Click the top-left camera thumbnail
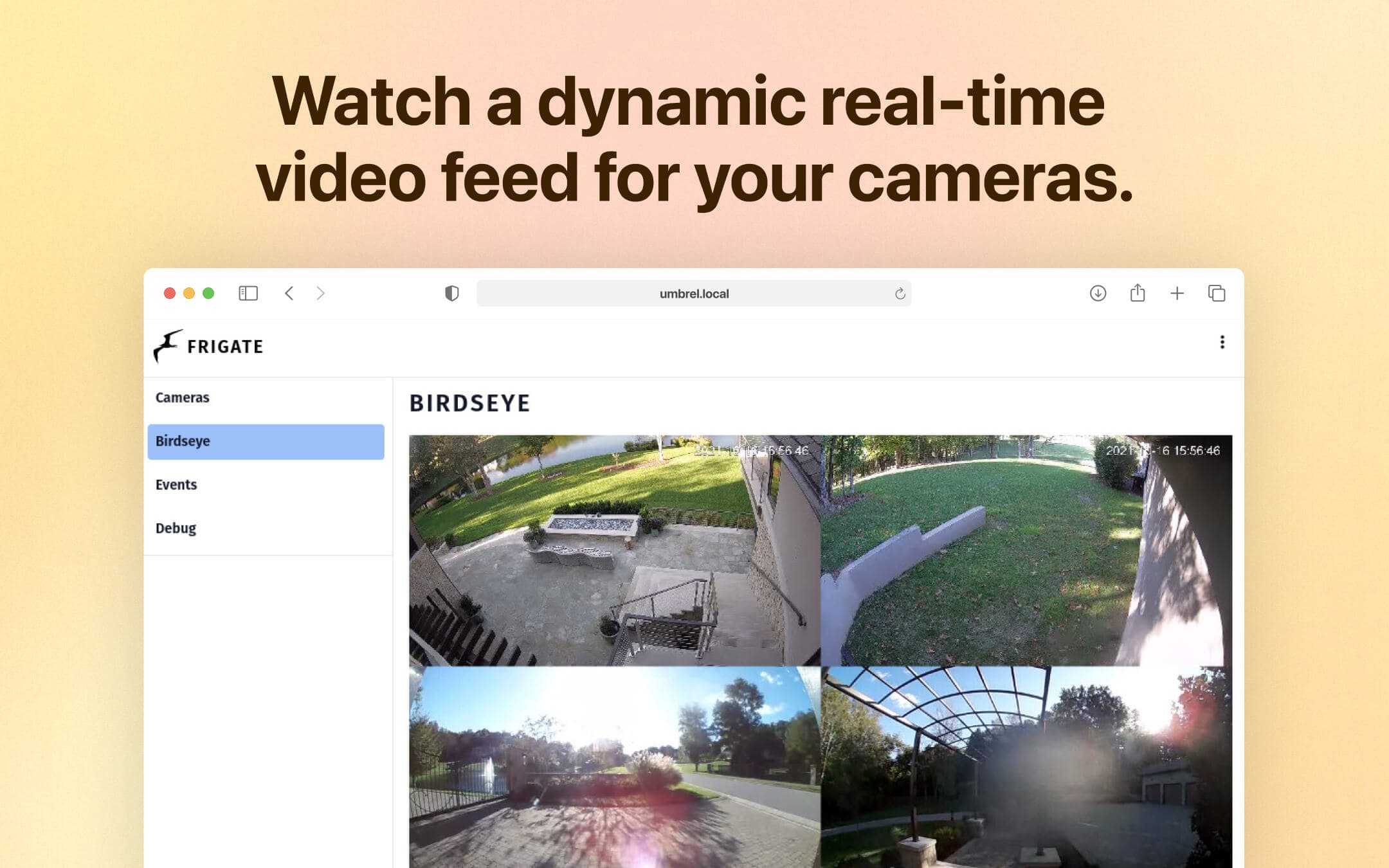Screen dimensions: 1389x868 (x=614, y=551)
